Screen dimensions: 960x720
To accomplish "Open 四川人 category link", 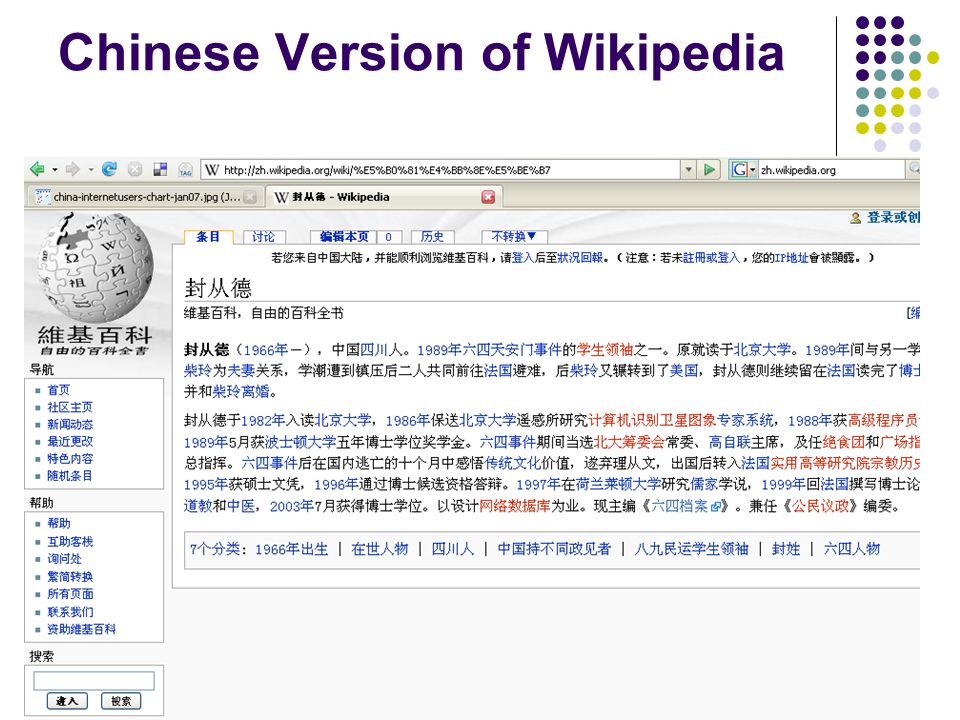I will coord(452,549).
